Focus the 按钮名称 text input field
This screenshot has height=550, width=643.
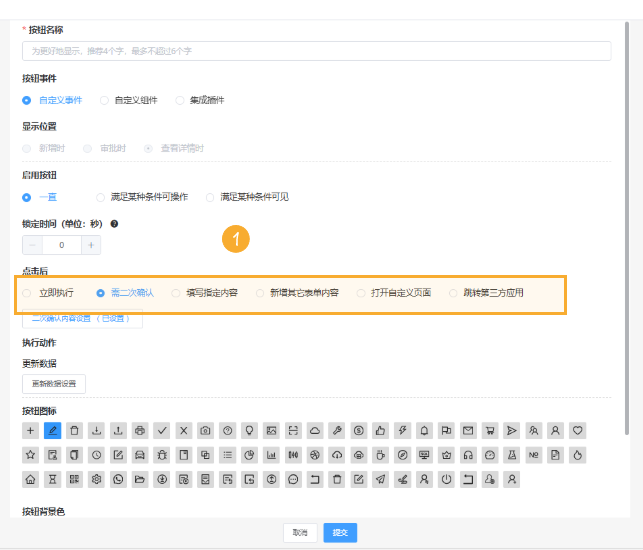tap(317, 51)
